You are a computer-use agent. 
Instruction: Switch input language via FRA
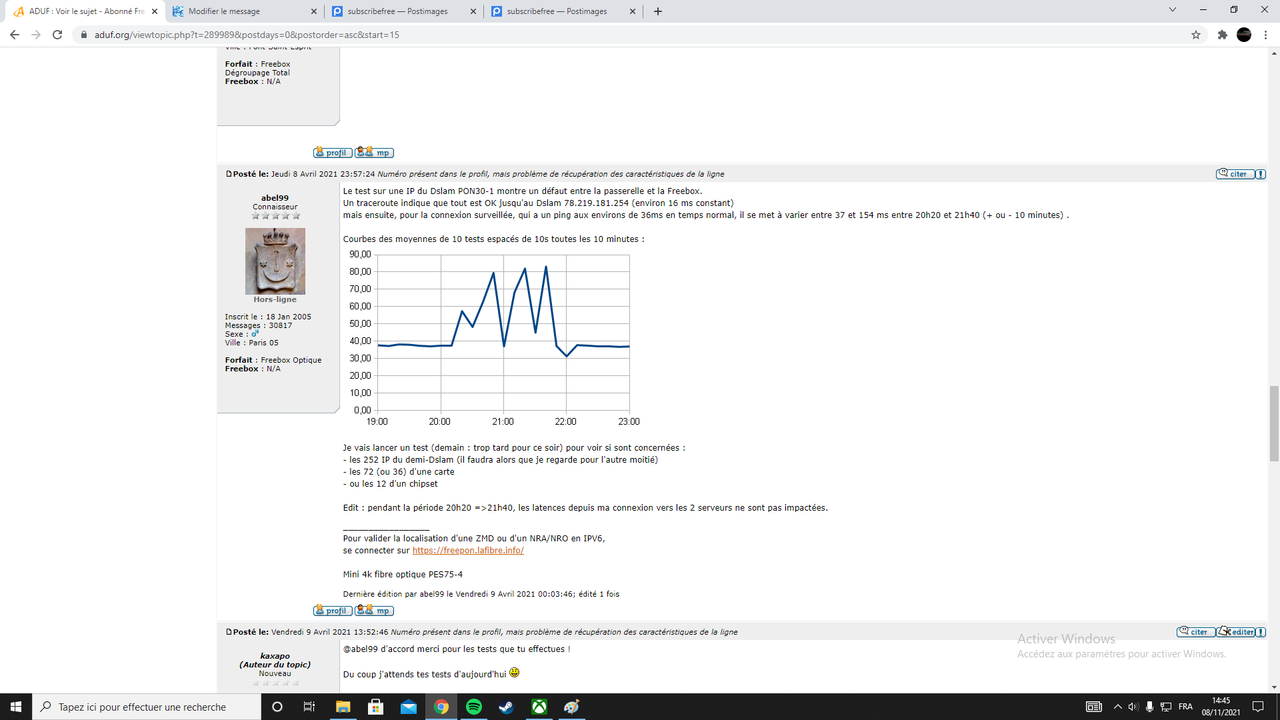point(1185,707)
